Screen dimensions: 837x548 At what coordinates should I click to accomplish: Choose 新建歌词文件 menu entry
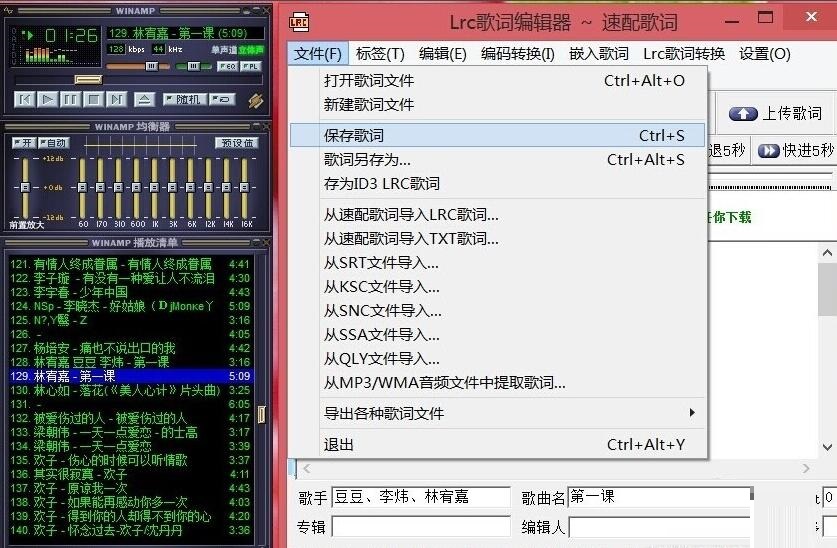[498, 105]
